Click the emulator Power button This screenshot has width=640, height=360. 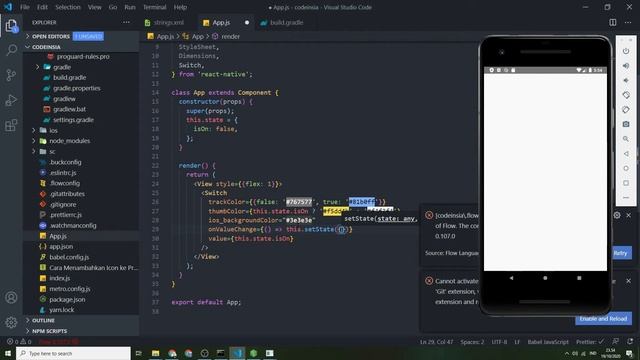pos(626,51)
